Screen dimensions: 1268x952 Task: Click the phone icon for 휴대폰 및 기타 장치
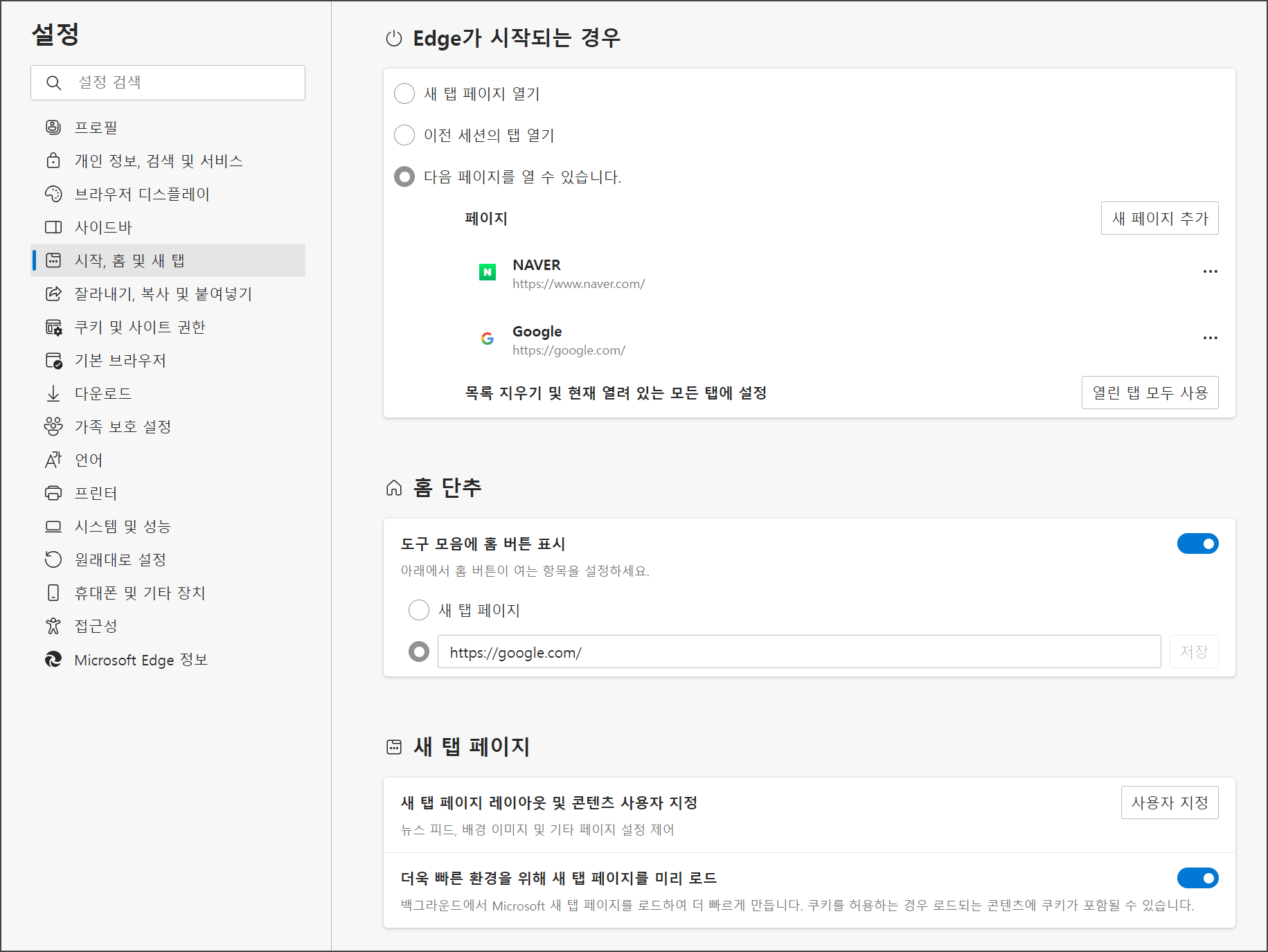pyautogui.click(x=53, y=593)
